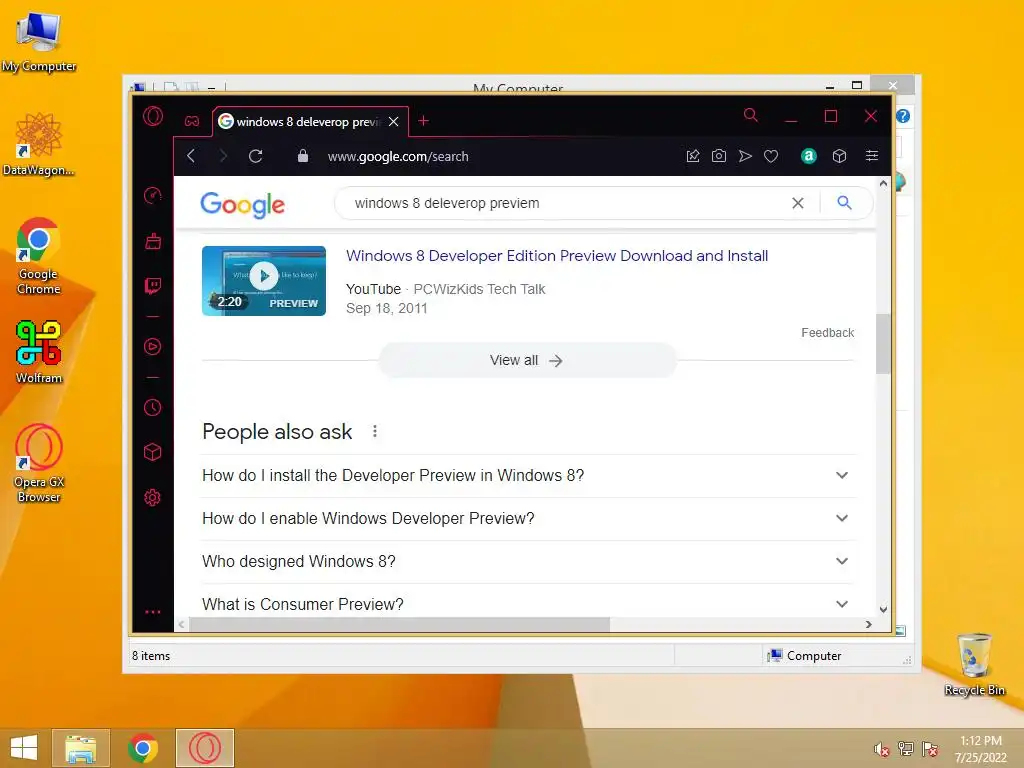
Task: Open sidebar setup three-dots menu
Action: [153, 612]
